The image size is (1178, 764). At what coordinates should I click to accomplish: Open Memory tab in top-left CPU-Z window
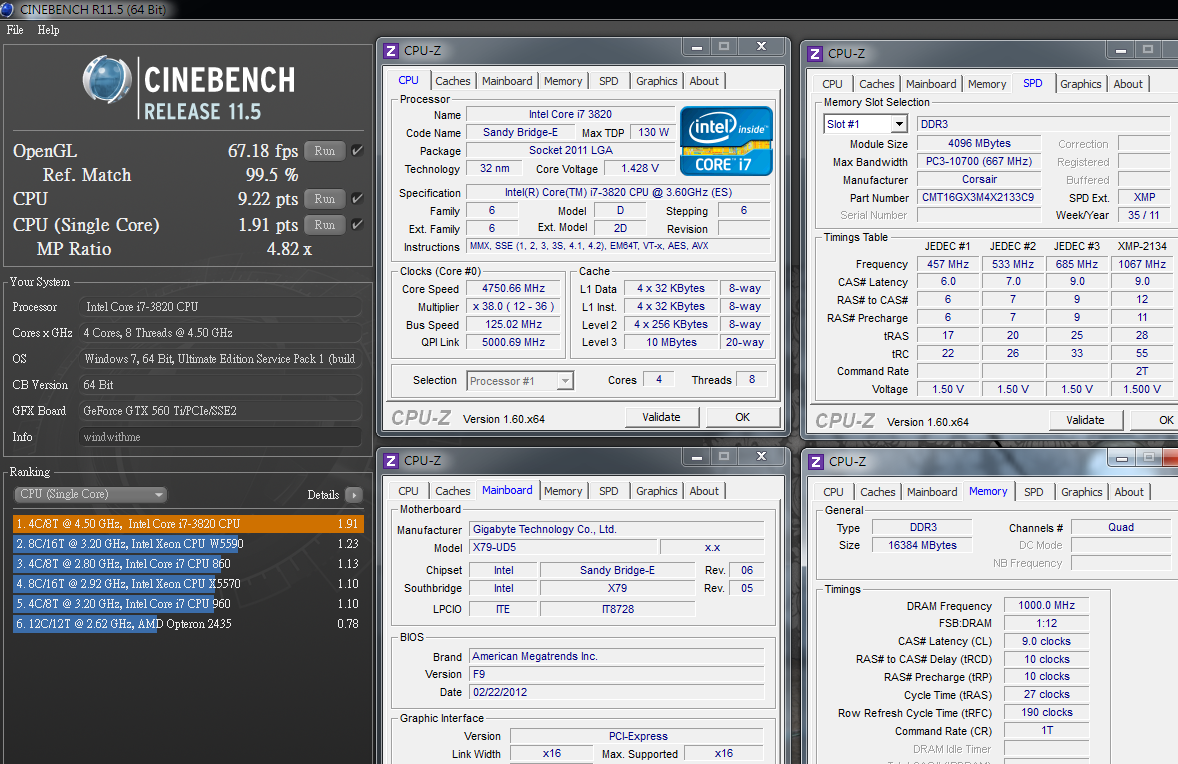(563, 81)
